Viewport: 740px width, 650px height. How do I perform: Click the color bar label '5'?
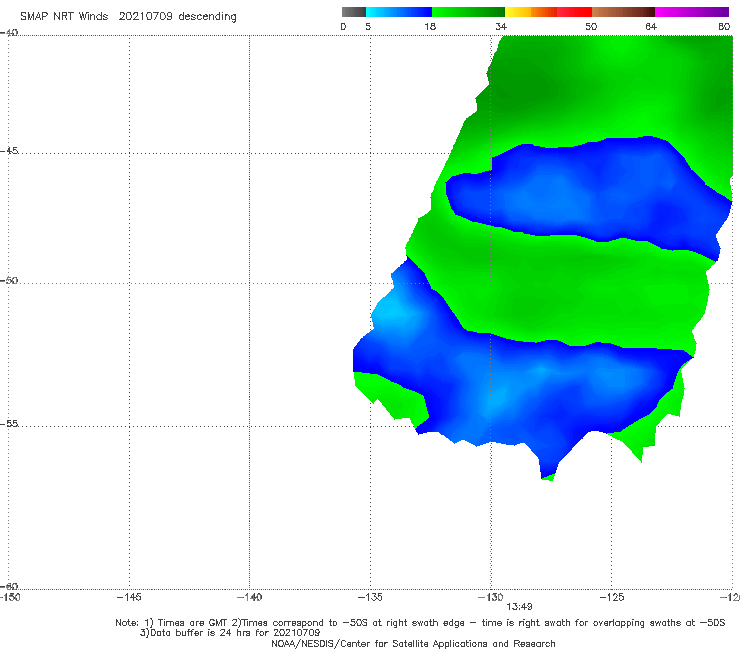coord(368,26)
